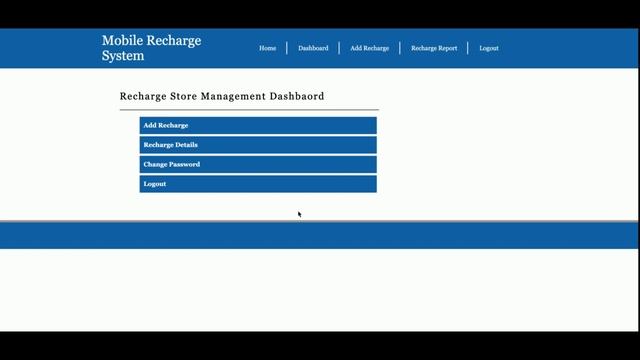The height and width of the screenshot is (360, 640).
Task: Choose the Change Password dashboard button
Action: 258,164
